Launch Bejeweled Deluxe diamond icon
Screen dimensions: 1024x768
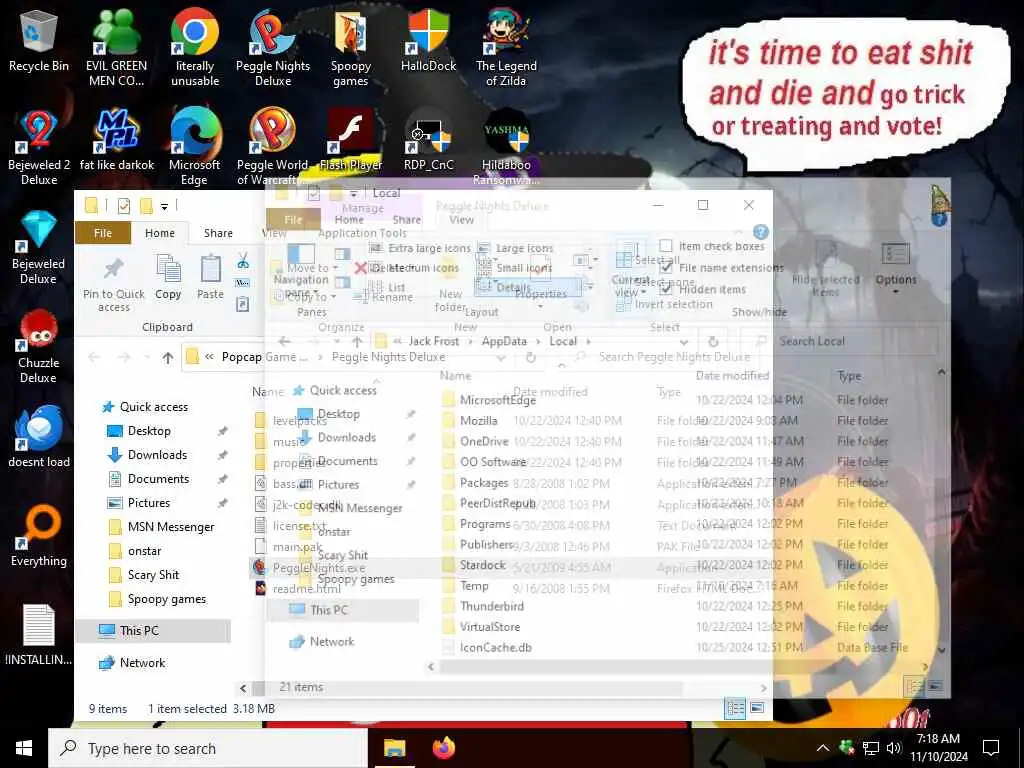39,247
